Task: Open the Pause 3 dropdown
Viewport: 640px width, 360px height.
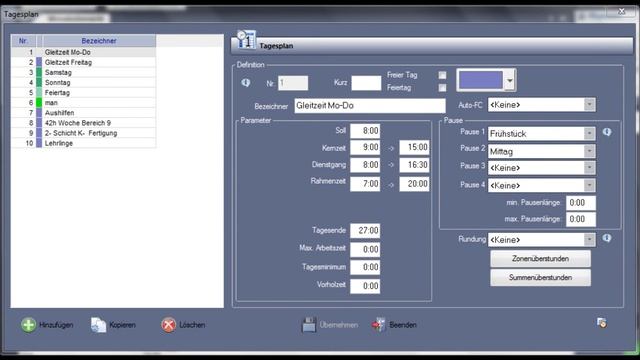Action: (x=589, y=168)
